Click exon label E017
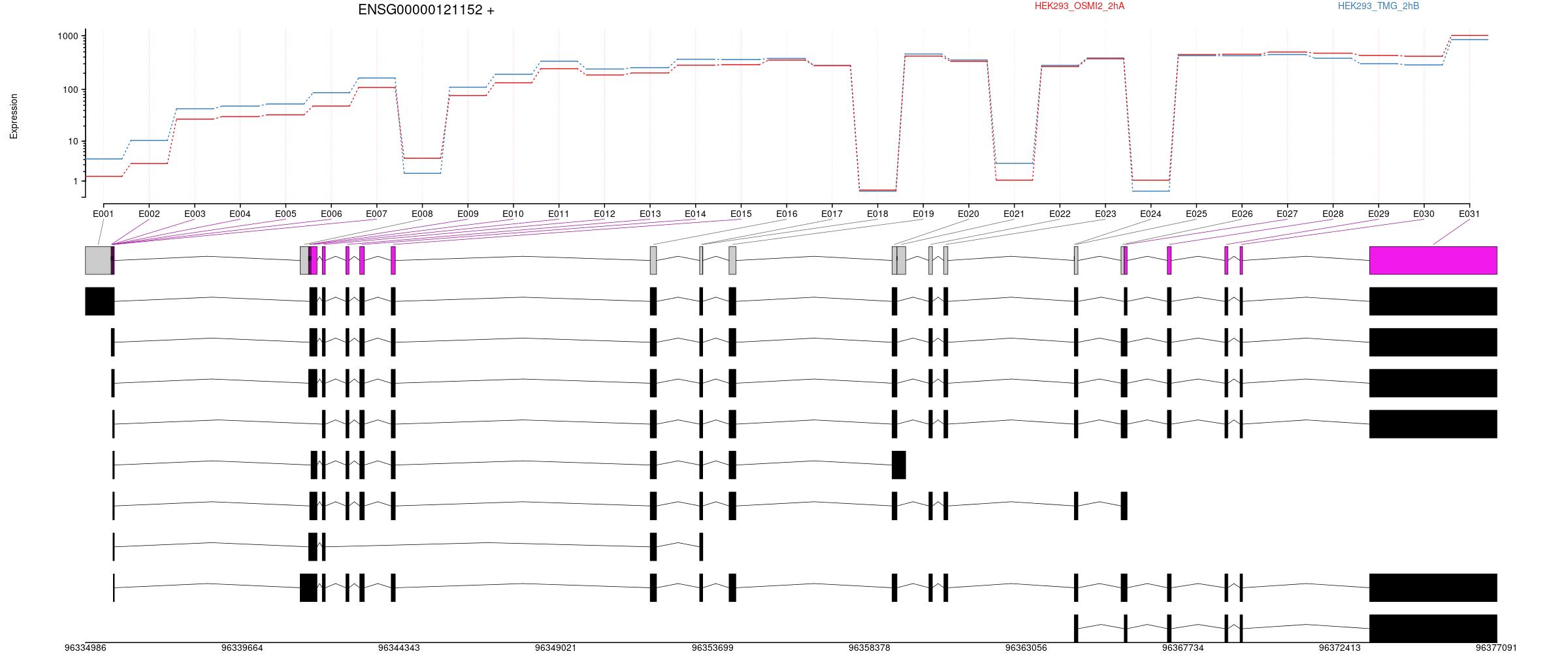 [x=832, y=214]
